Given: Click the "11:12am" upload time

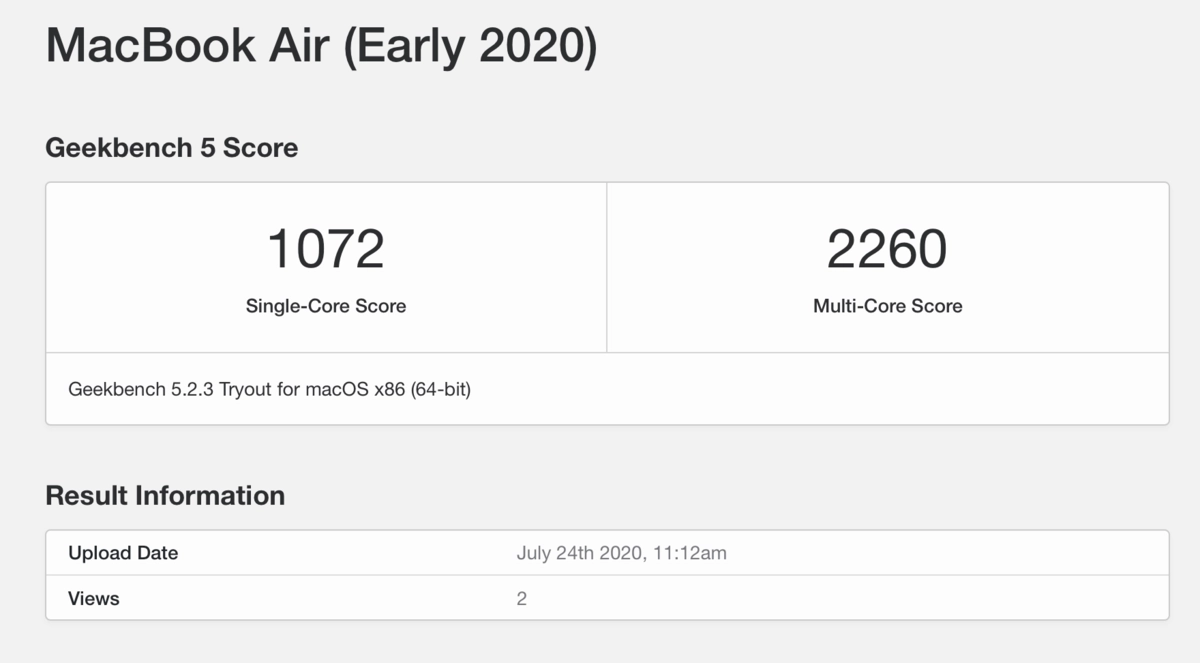Looking at the screenshot, I should 690,553.
